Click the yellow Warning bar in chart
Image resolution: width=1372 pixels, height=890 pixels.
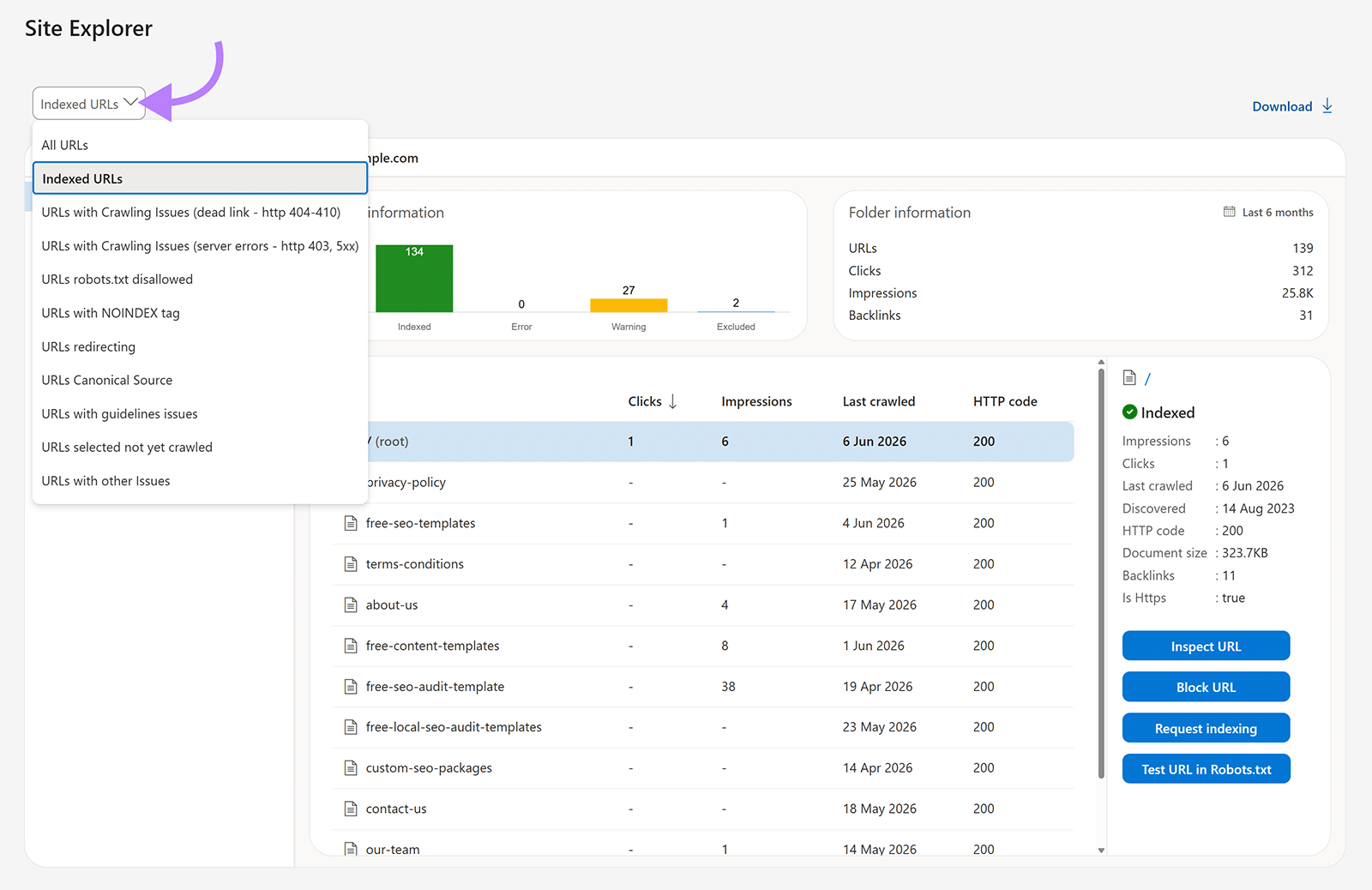point(629,305)
